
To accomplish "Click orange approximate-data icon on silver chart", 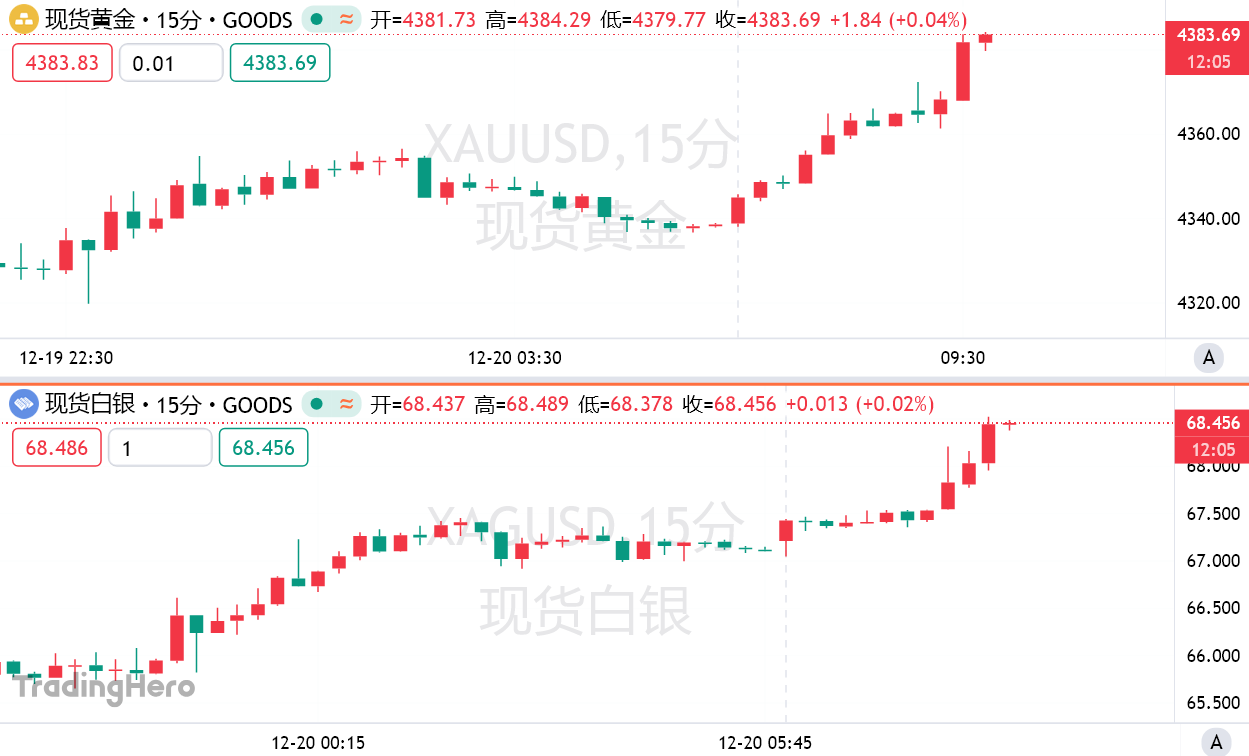I will point(346,404).
